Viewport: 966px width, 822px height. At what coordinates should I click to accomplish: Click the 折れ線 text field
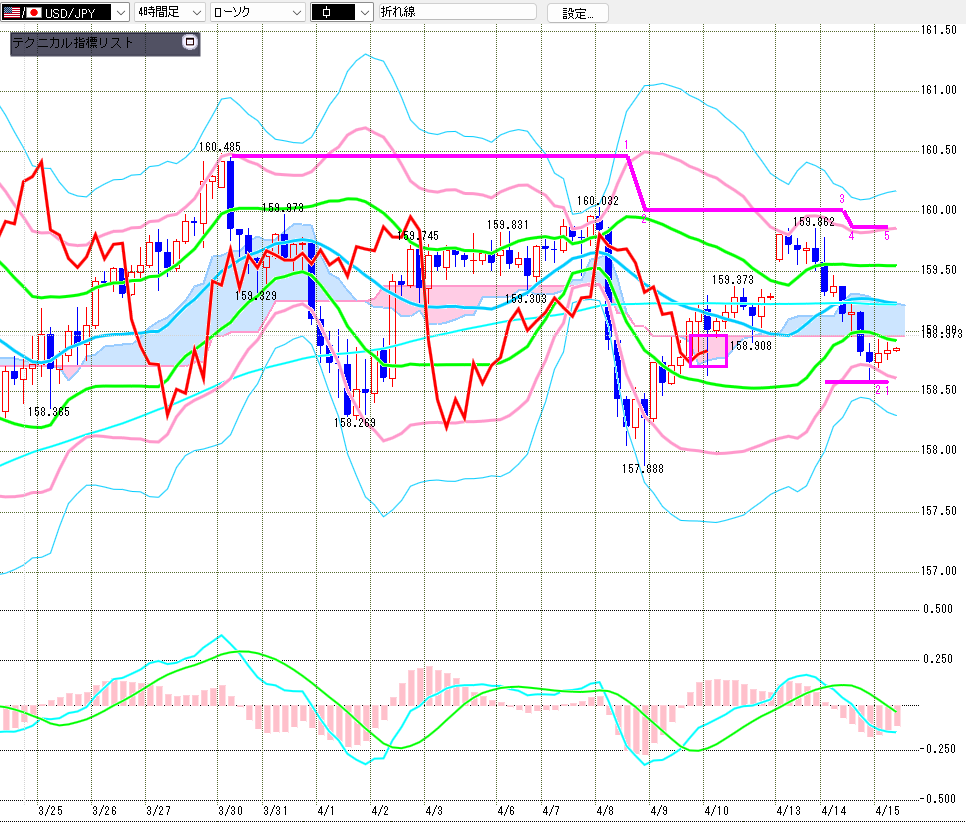(456, 12)
